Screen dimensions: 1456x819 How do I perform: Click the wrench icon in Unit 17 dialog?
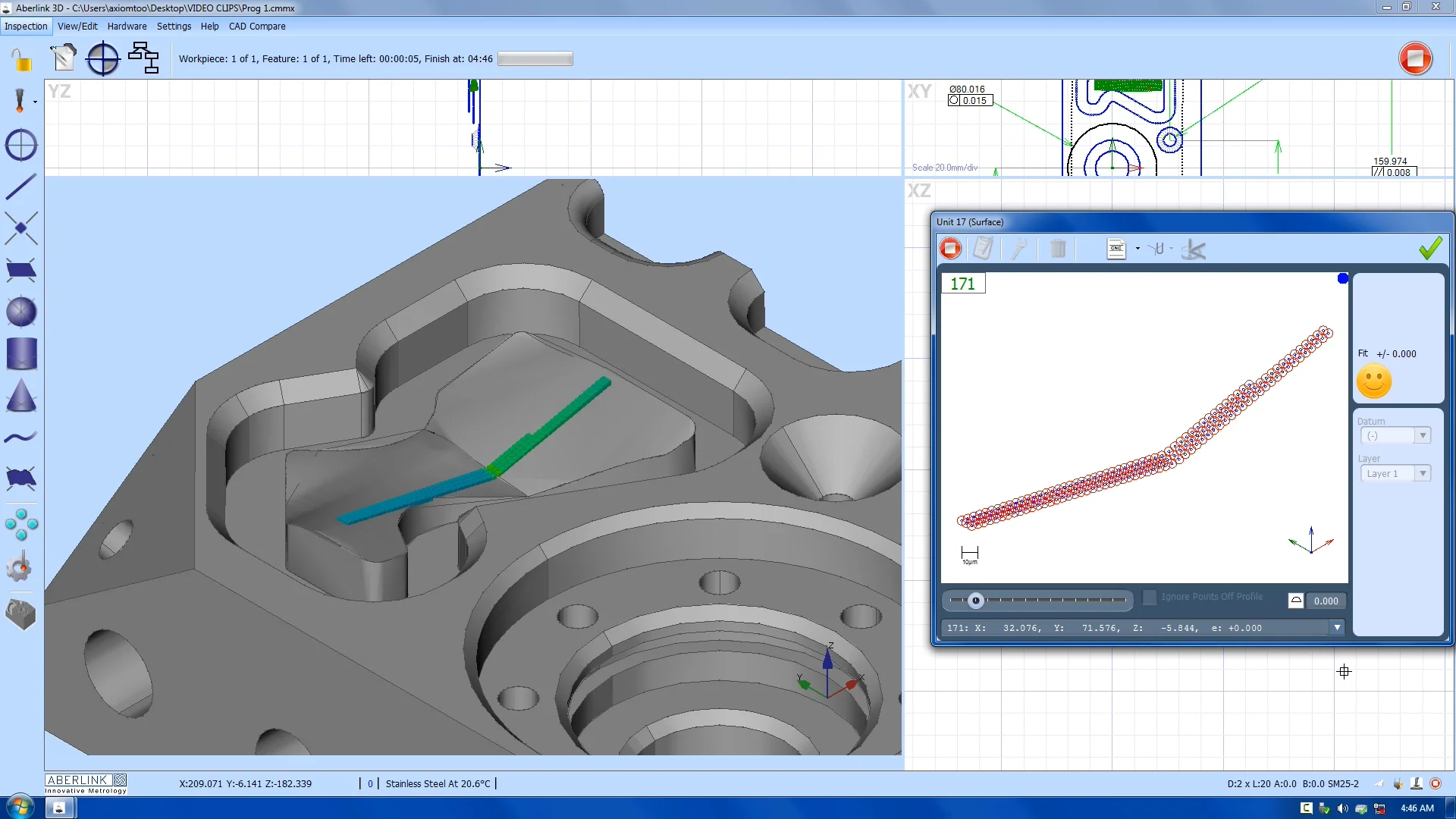click(1019, 249)
